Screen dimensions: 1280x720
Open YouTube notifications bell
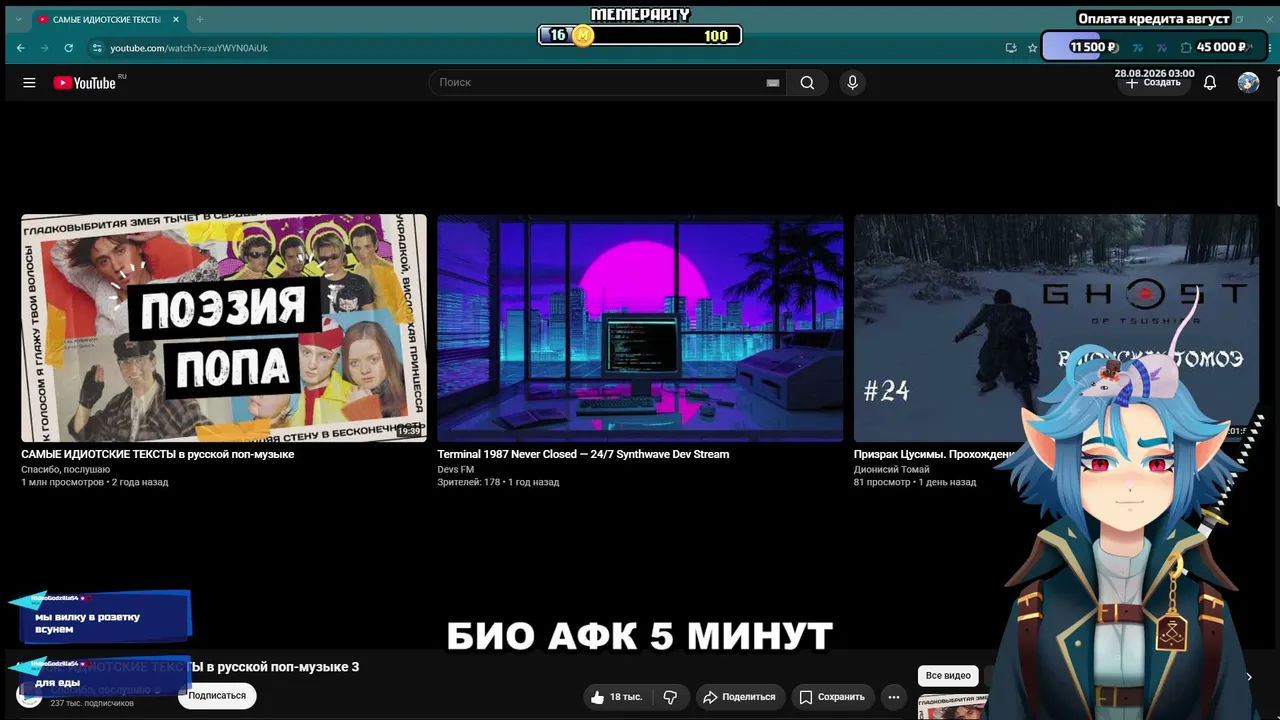(x=1210, y=83)
